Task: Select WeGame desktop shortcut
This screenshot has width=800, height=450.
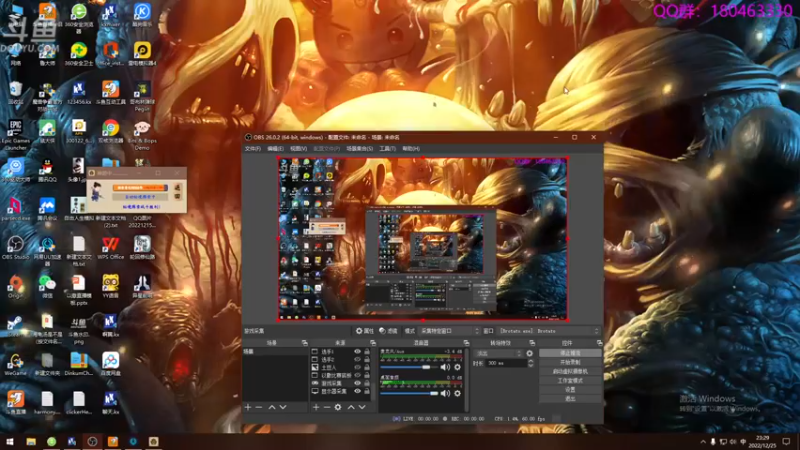Action: point(15,364)
